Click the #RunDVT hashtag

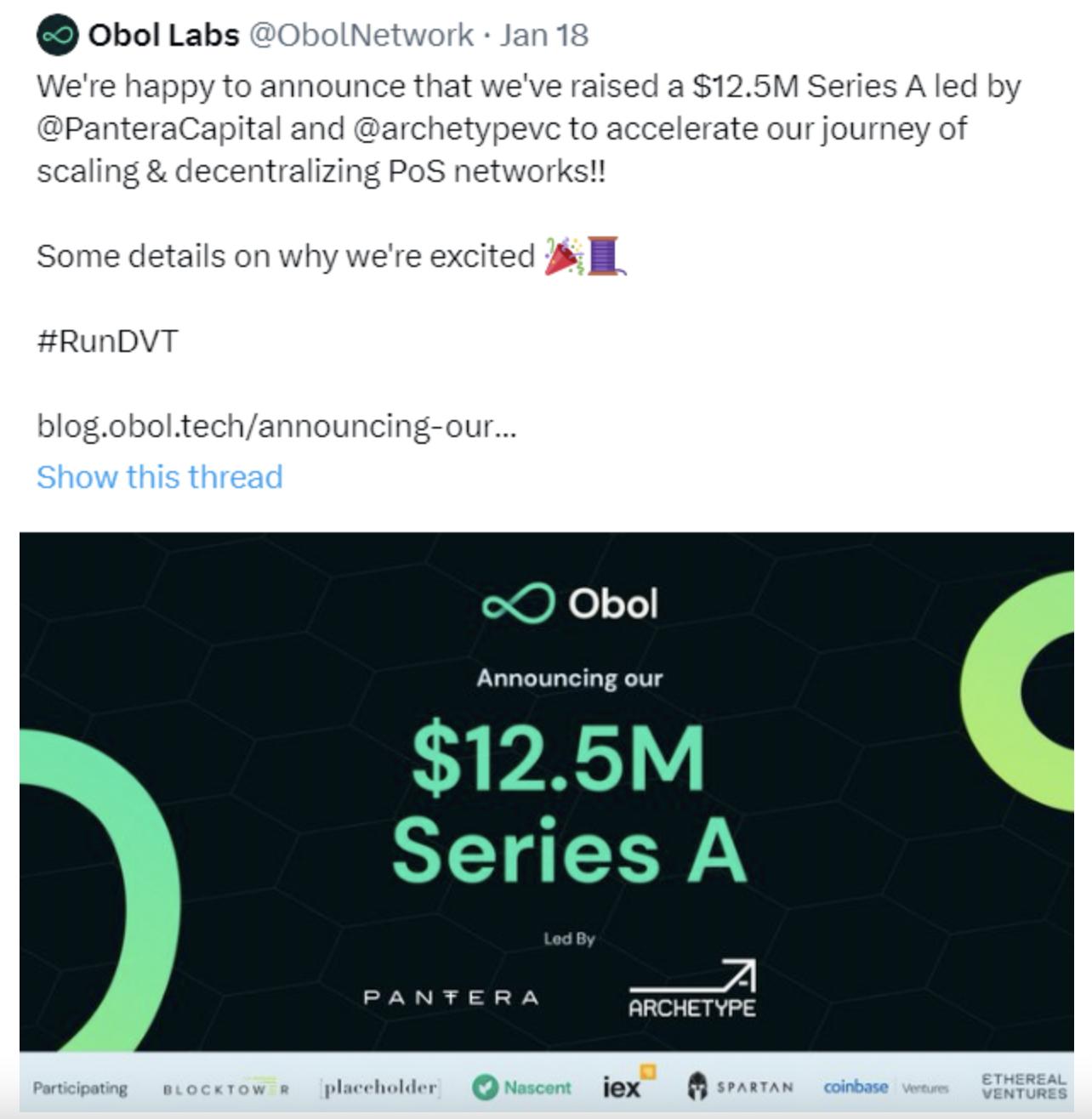(x=107, y=341)
